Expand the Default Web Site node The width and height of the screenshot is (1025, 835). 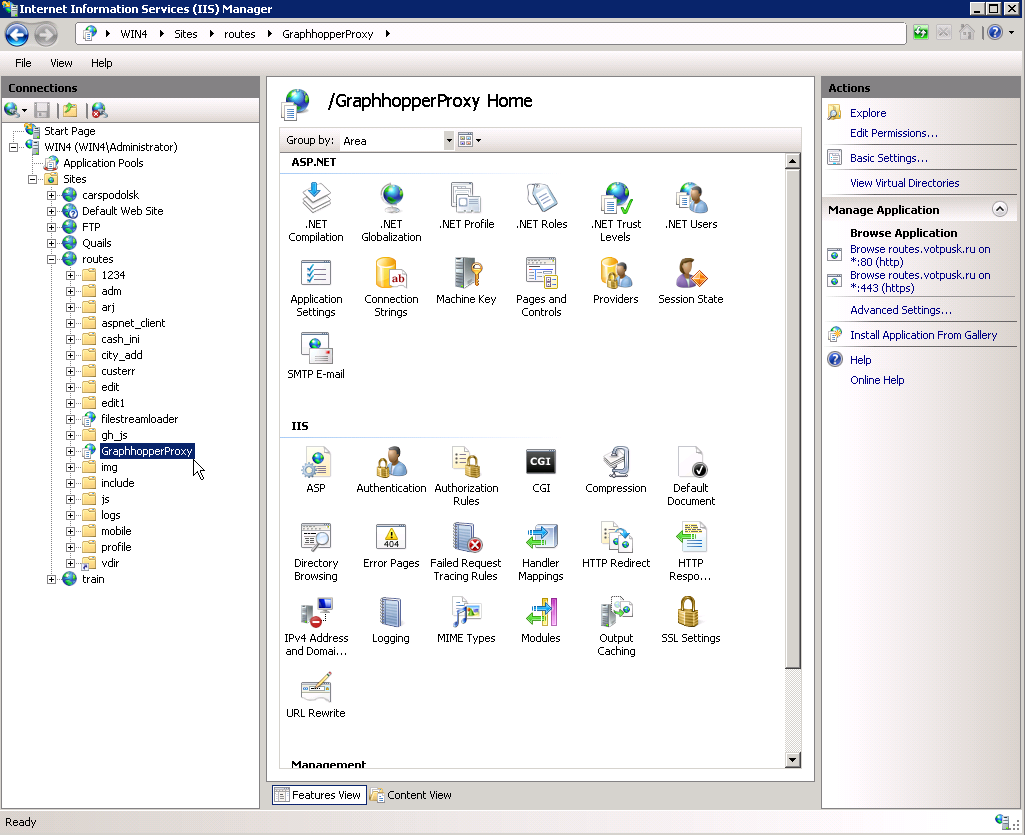(51, 211)
